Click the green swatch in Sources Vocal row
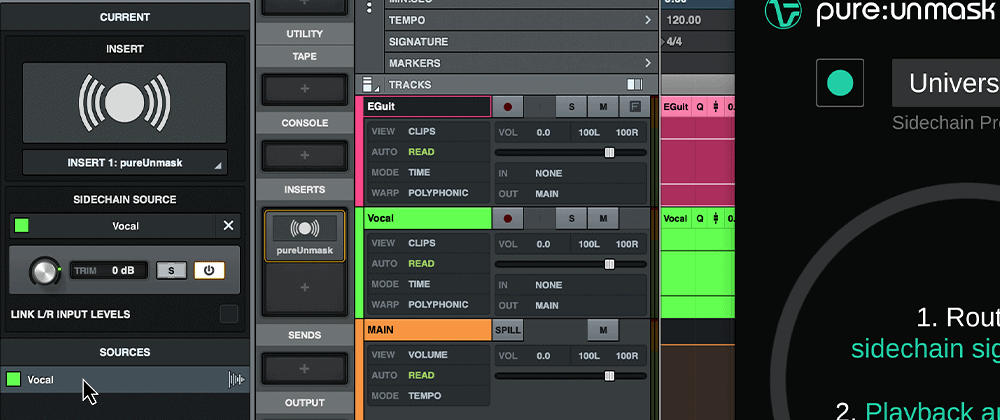Image resolution: width=1000 pixels, height=420 pixels. click(13, 379)
